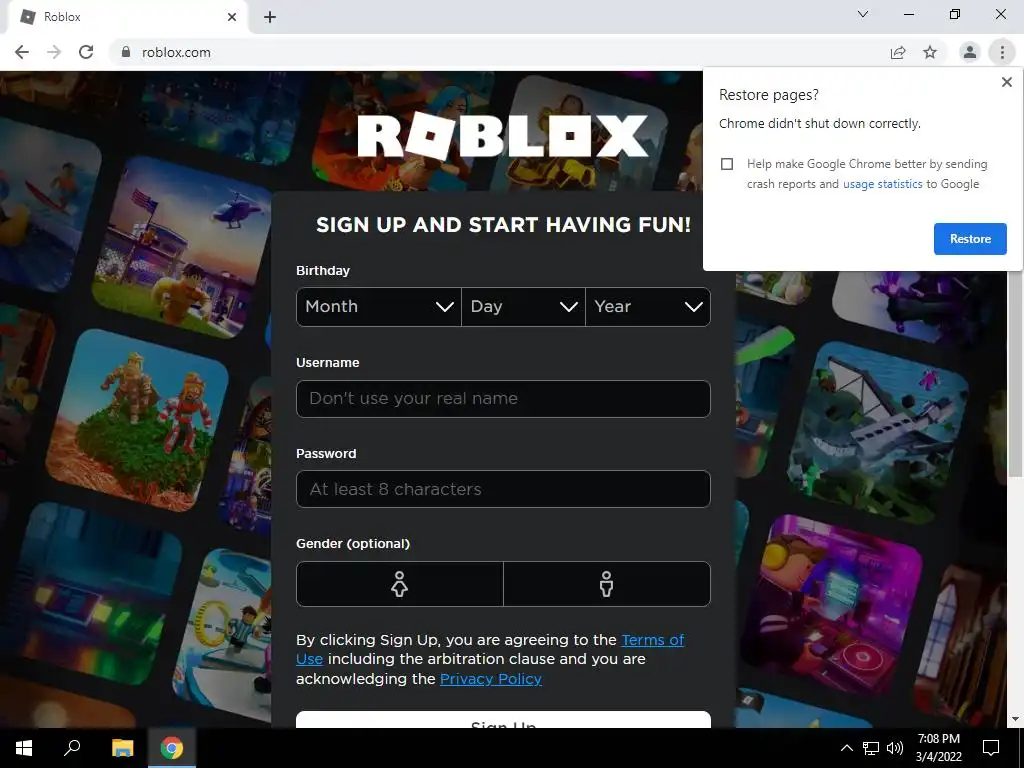Open File Explorer from the taskbar
The height and width of the screenshot is (768, 1024).
[x=122, y=748]
